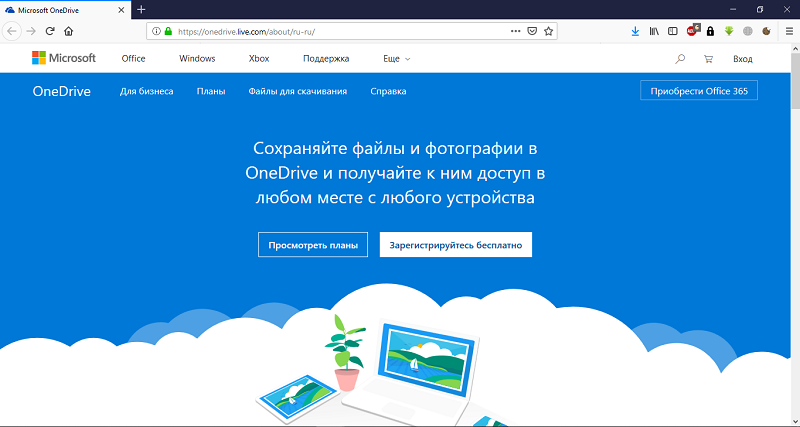This screenshot has width=800, height=427.
Task: Click the grey globe extension icon
Action: [x=747, y=31]
